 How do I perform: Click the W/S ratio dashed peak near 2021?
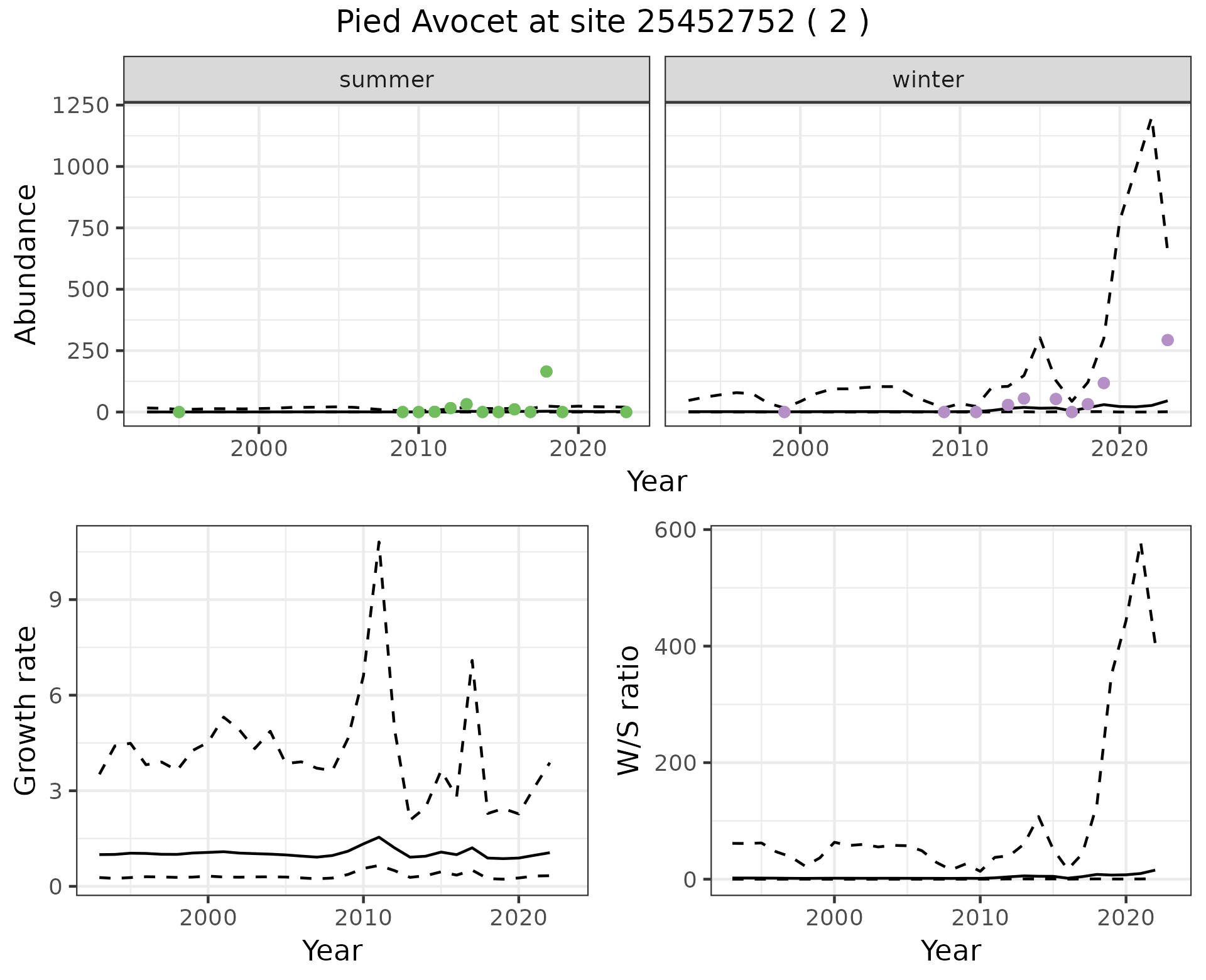[x=1140, y=544]
